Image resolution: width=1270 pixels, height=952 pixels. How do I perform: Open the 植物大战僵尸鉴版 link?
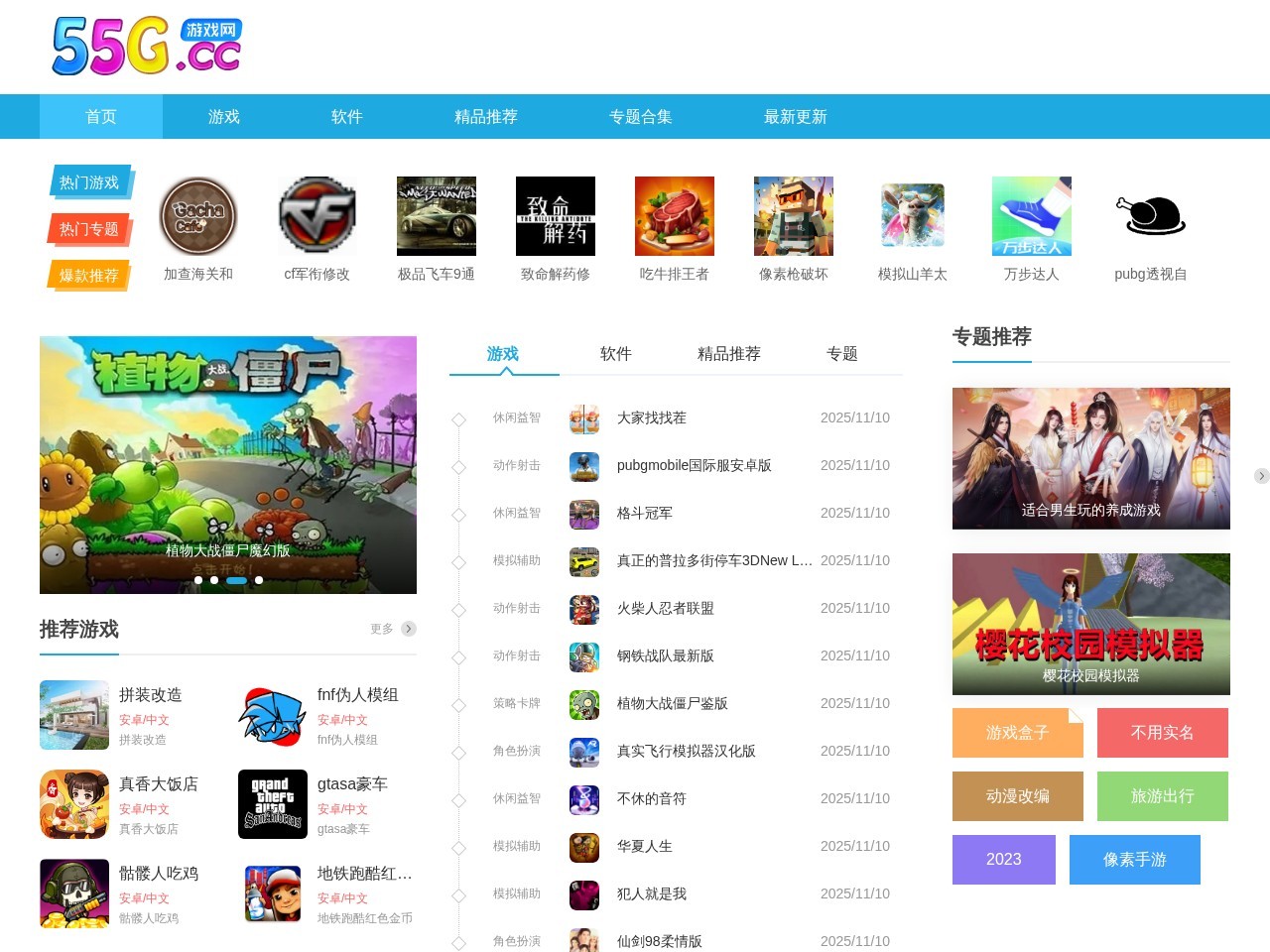[672, 703]
